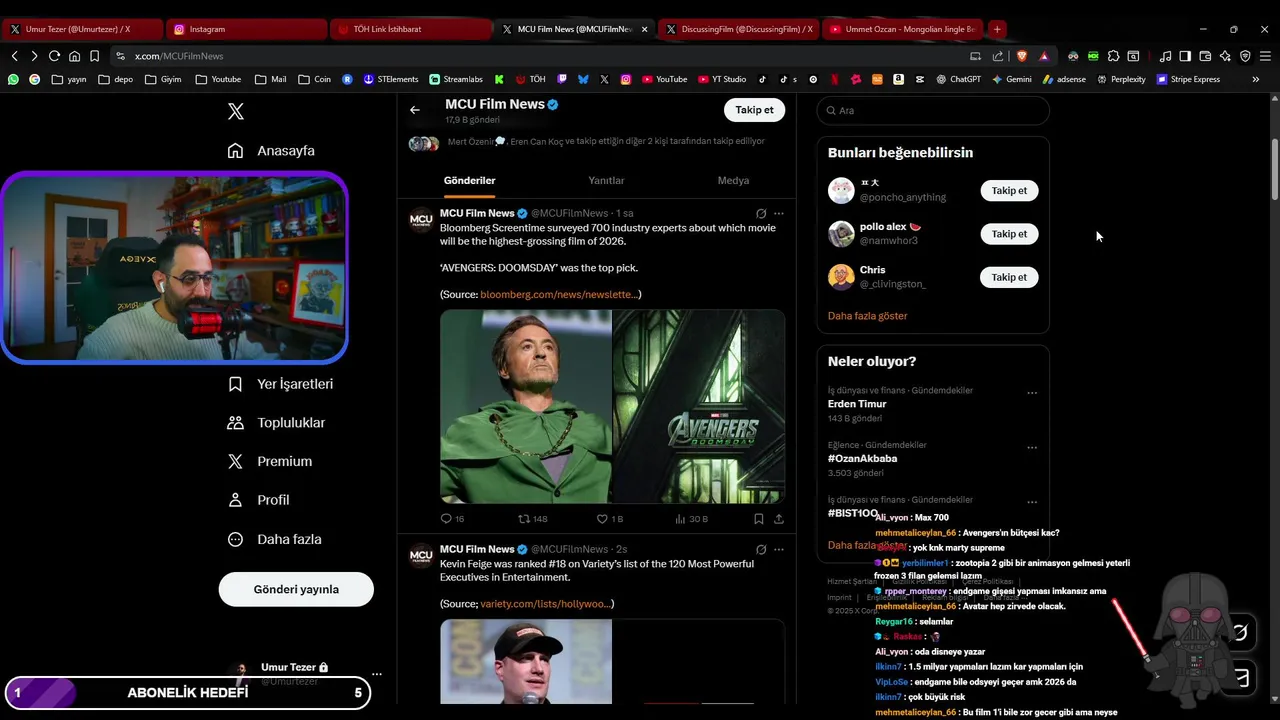
Task: Open the variety.com source link
Action: pos(545,604)
